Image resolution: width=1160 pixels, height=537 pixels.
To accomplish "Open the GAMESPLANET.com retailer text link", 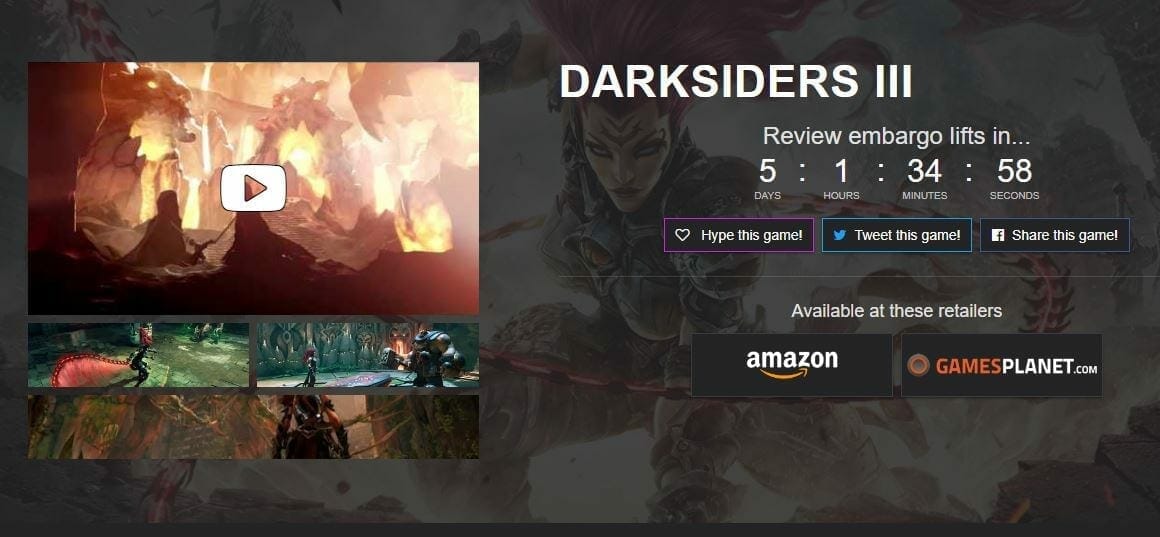I will tap(1016, 366).
